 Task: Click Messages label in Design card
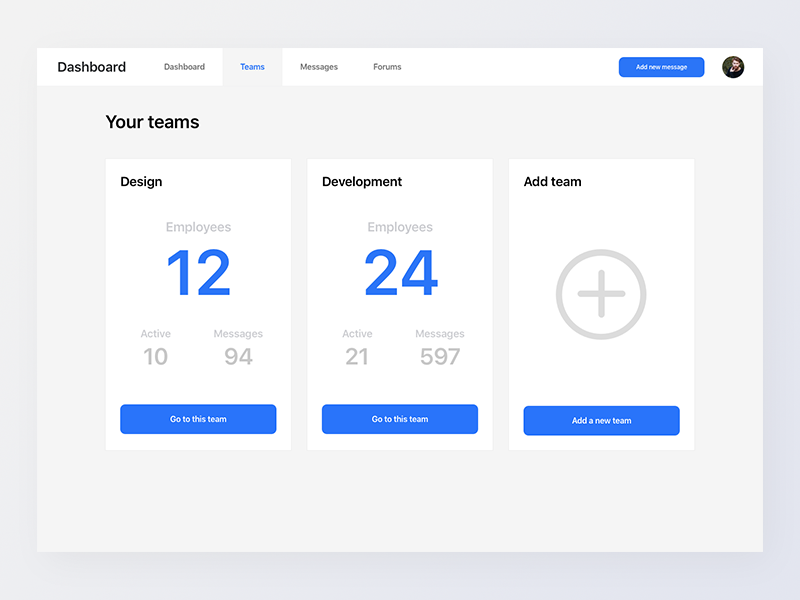[238, 334]
